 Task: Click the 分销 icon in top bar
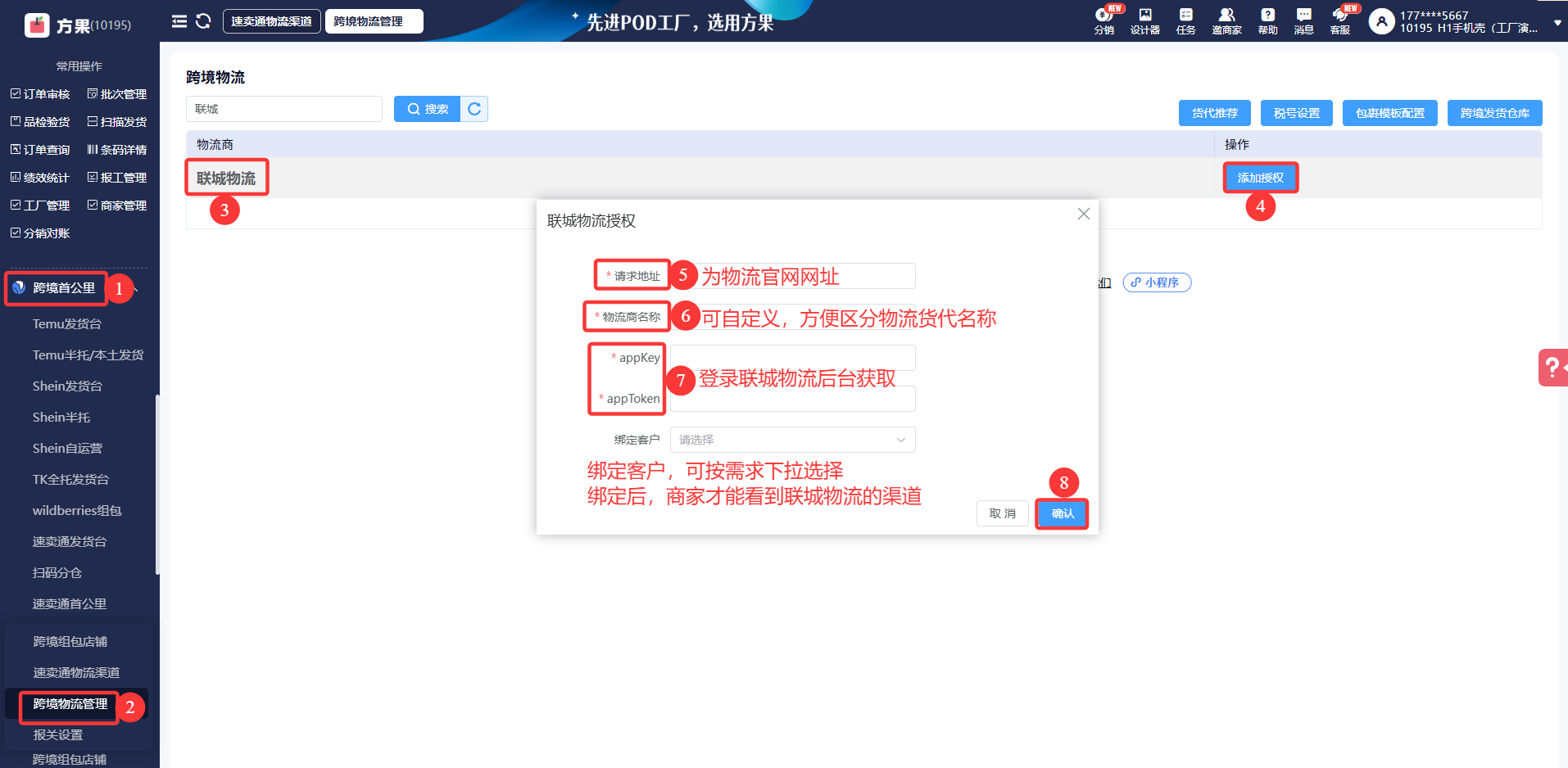pyautogui.click(x=1103, y=20)
